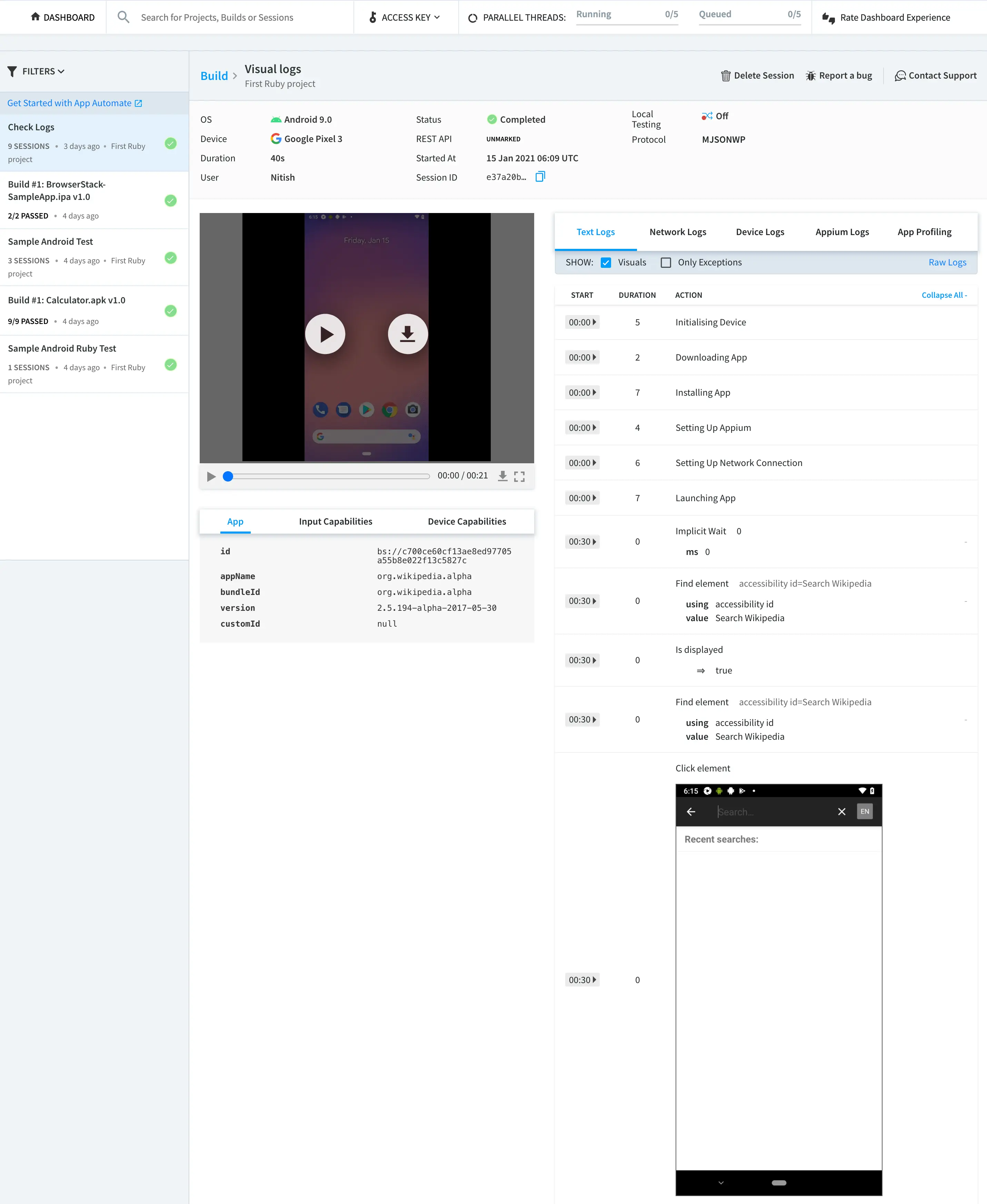
Task: Open Get Started with App Automate link
Action: [x=74, y=103]
